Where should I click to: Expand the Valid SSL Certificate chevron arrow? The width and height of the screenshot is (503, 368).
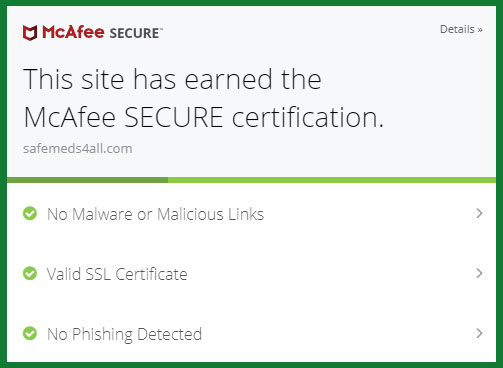(x=479, y=273)
